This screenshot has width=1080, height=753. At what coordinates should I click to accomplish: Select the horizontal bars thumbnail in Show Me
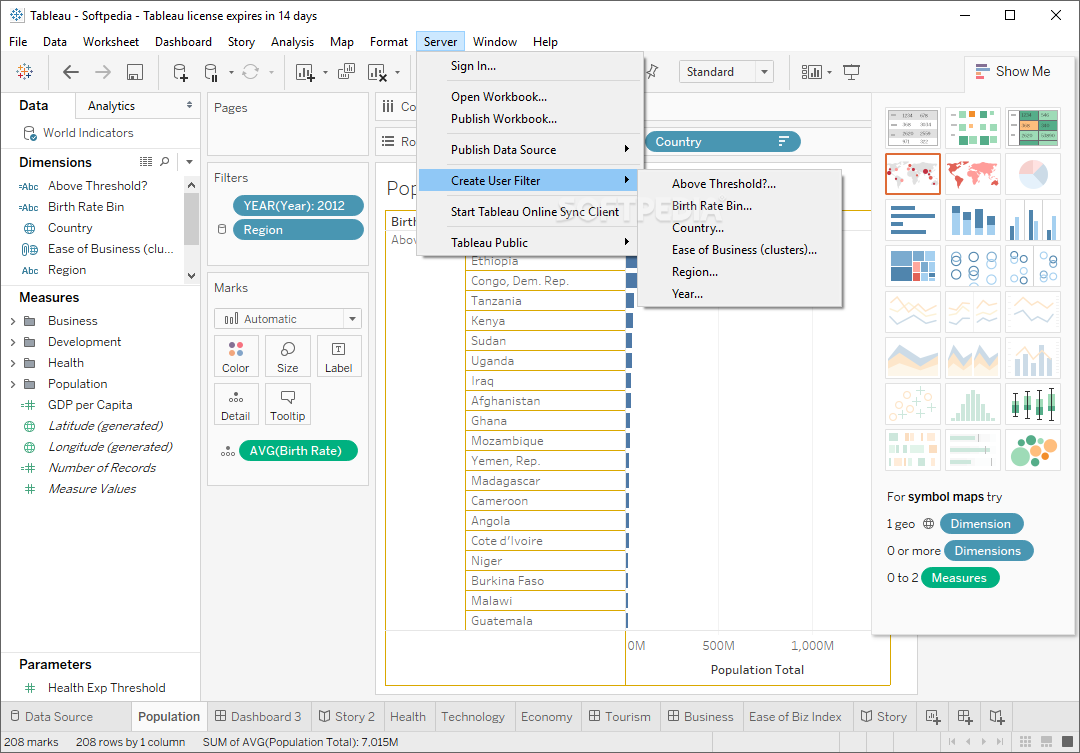[x=913, y=220]
